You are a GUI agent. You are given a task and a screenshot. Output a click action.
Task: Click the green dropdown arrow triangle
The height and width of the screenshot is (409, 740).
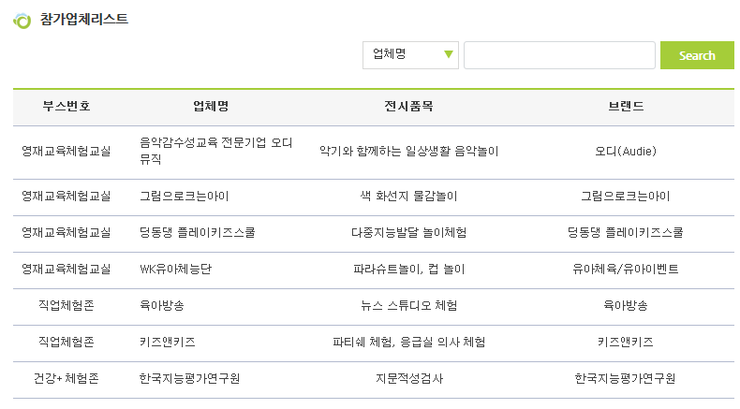click(x=449, y=55)
